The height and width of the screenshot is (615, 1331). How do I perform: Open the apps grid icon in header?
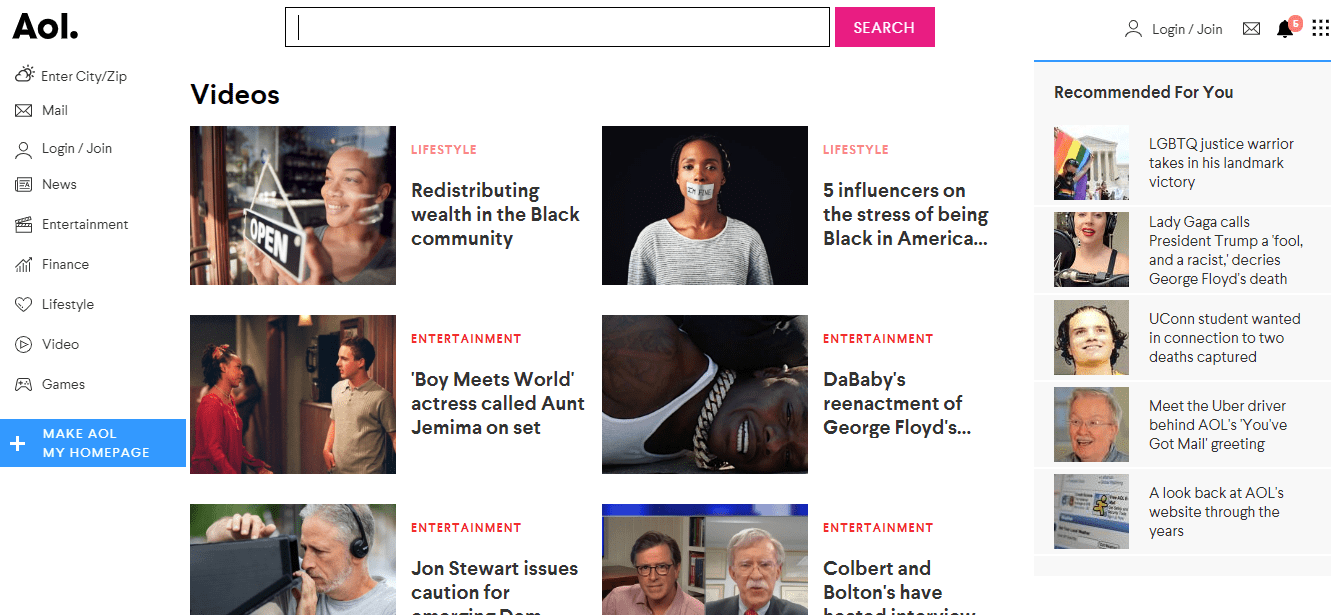(x=1320, y=29)
